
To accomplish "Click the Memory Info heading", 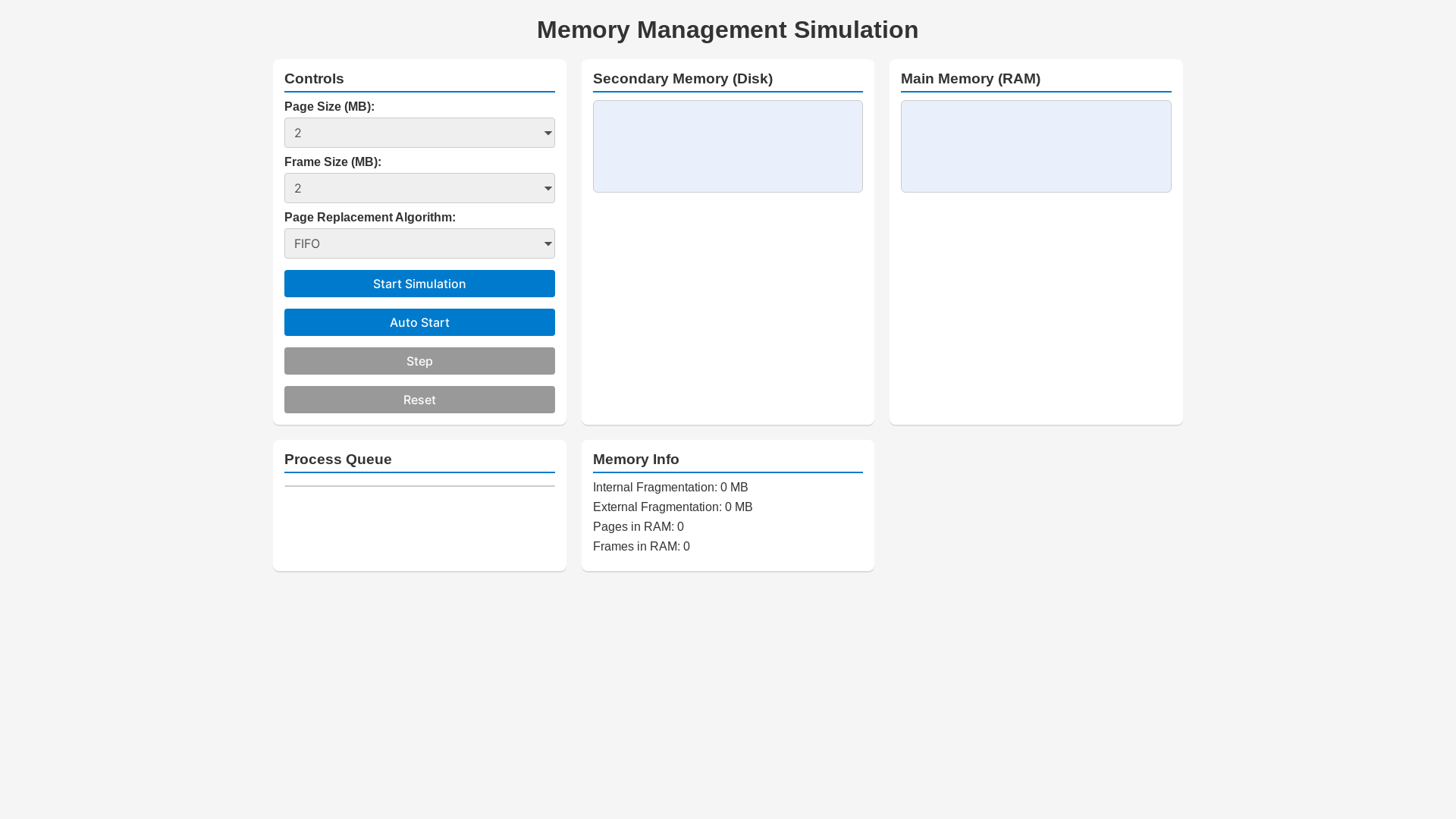I will tap(636, 460).
